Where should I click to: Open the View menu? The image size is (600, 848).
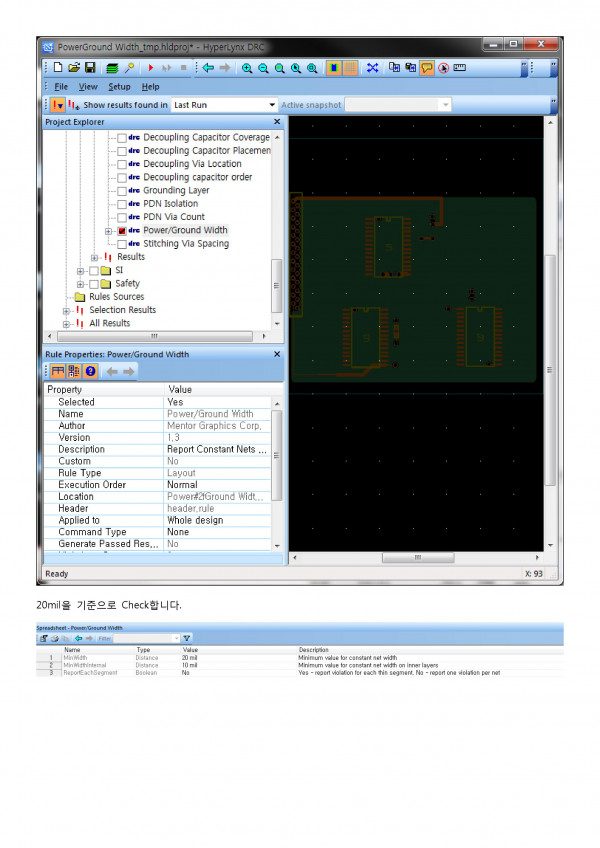pos(88,87)
